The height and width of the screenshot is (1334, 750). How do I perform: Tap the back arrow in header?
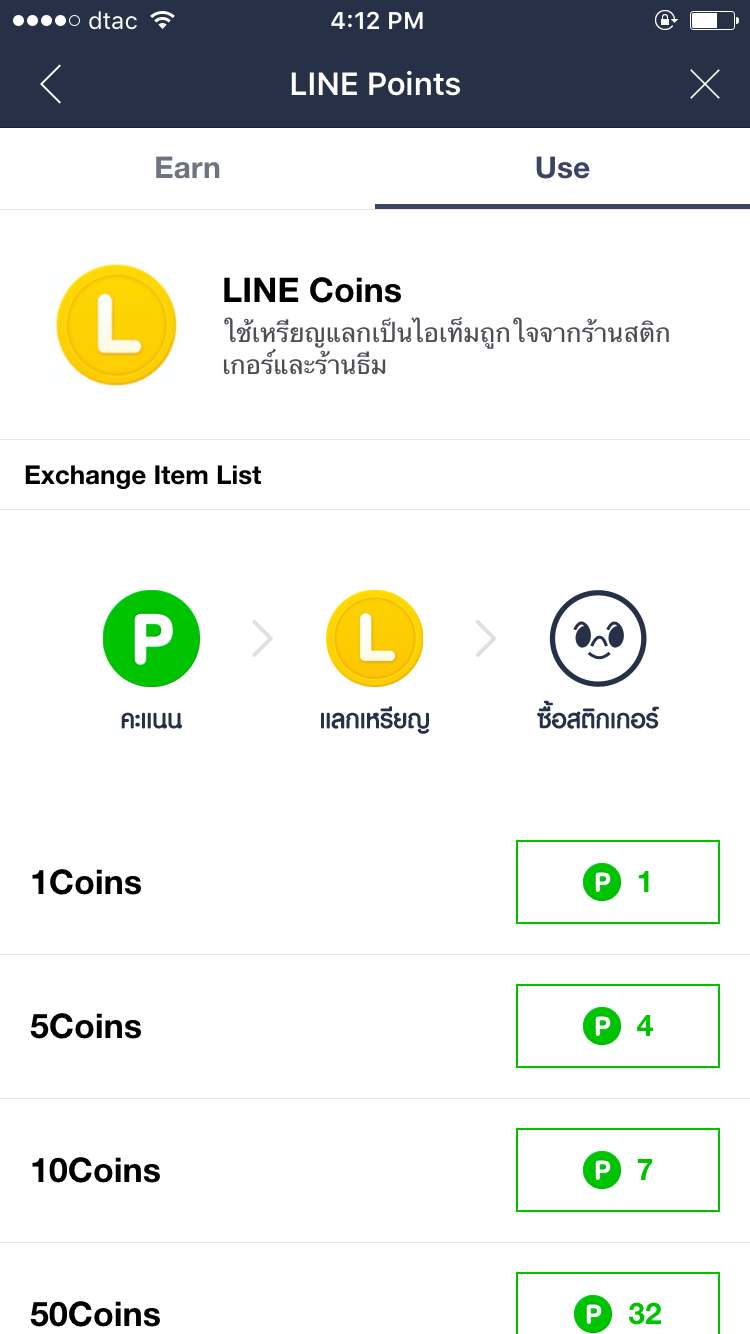[51, 84]
